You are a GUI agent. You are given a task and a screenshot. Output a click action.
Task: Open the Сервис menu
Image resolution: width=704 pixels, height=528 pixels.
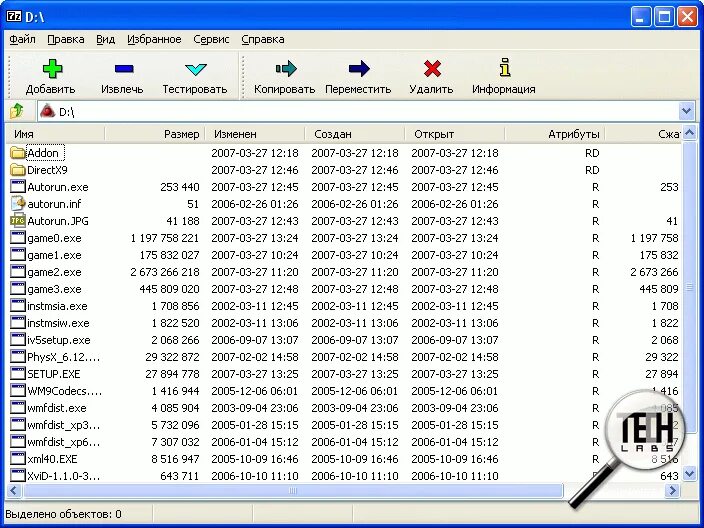click(211, 39)
